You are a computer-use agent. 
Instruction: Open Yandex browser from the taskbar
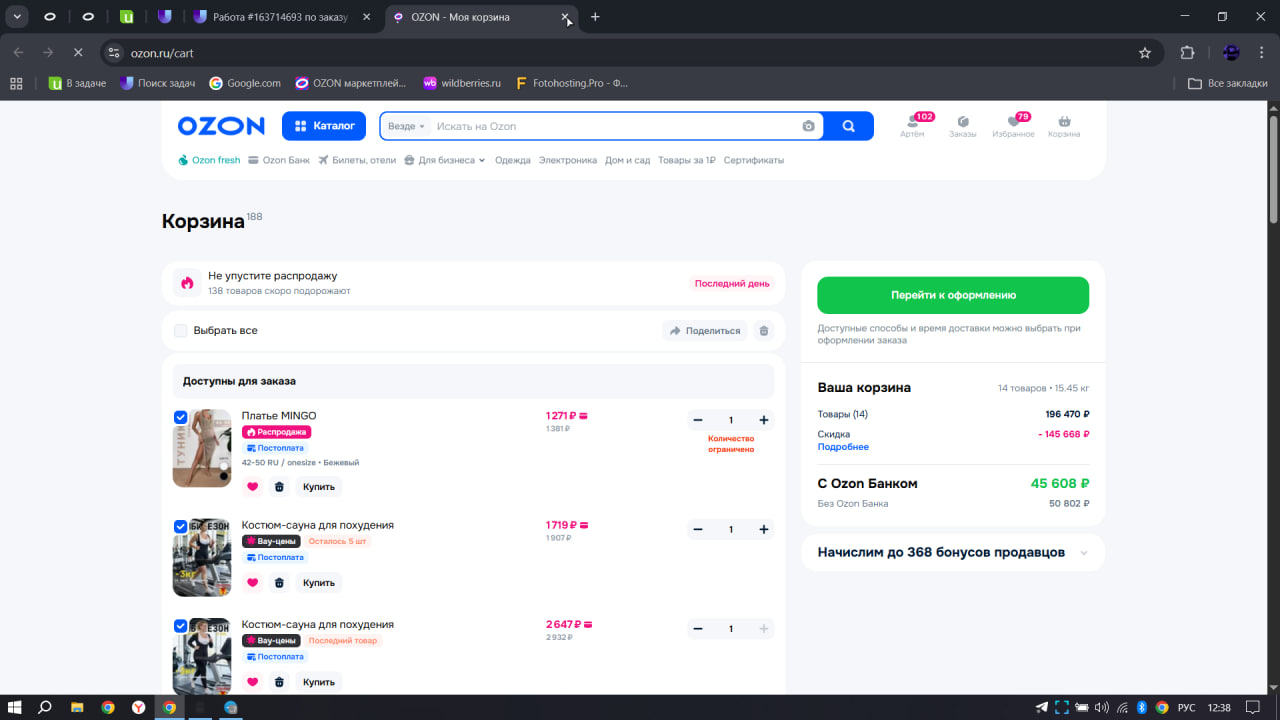pyautogui.click(x=138, y=707)
